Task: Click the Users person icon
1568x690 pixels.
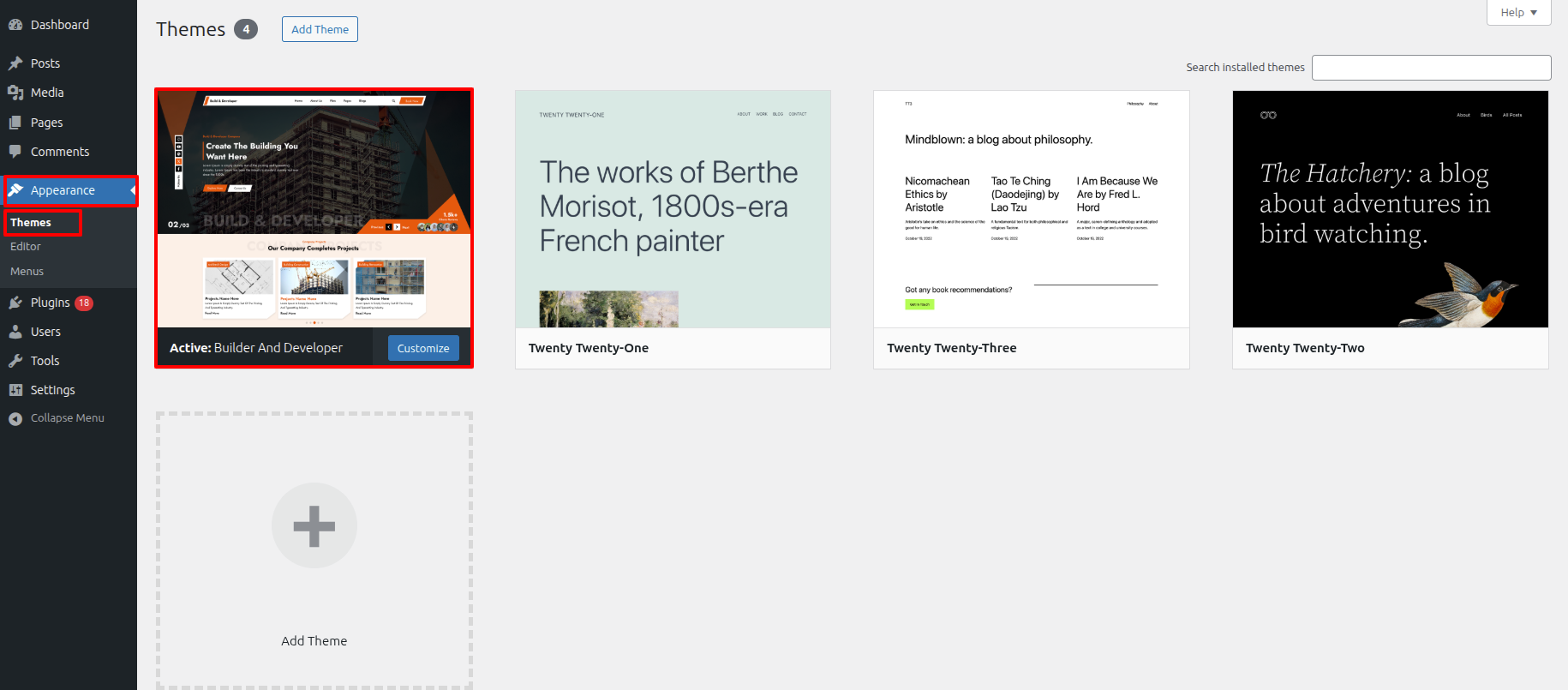Action: [15, 332]
